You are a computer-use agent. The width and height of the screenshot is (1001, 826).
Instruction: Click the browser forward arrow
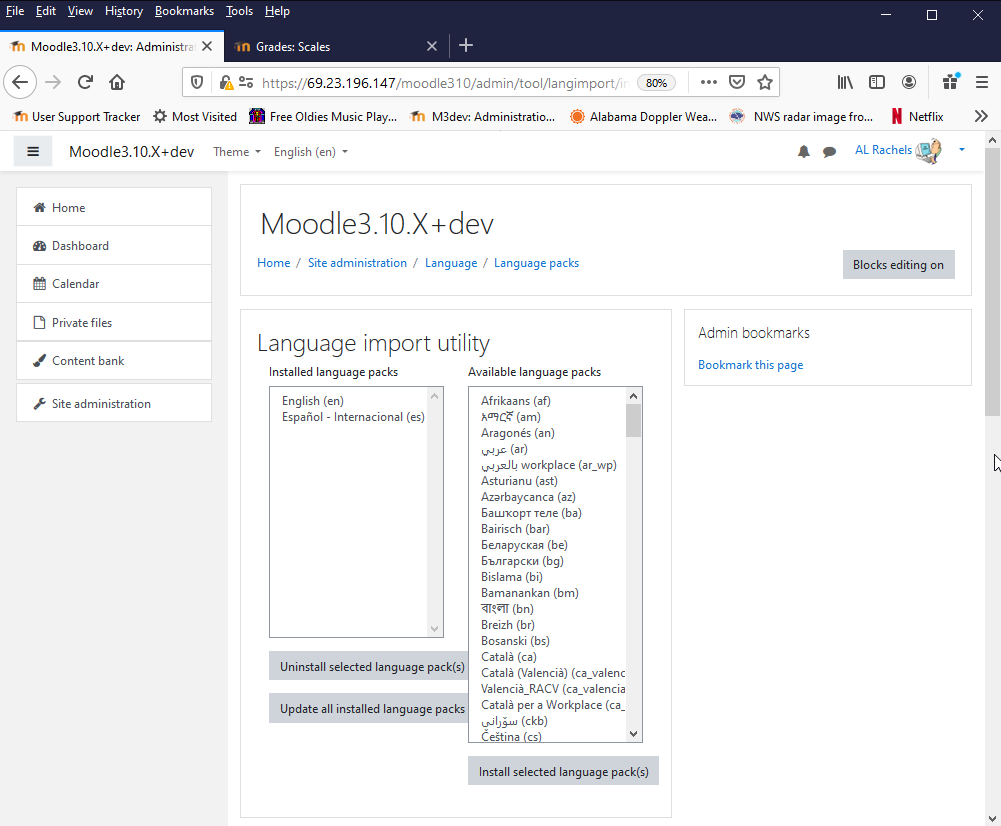pyautogui.click(x=53, y=82)
